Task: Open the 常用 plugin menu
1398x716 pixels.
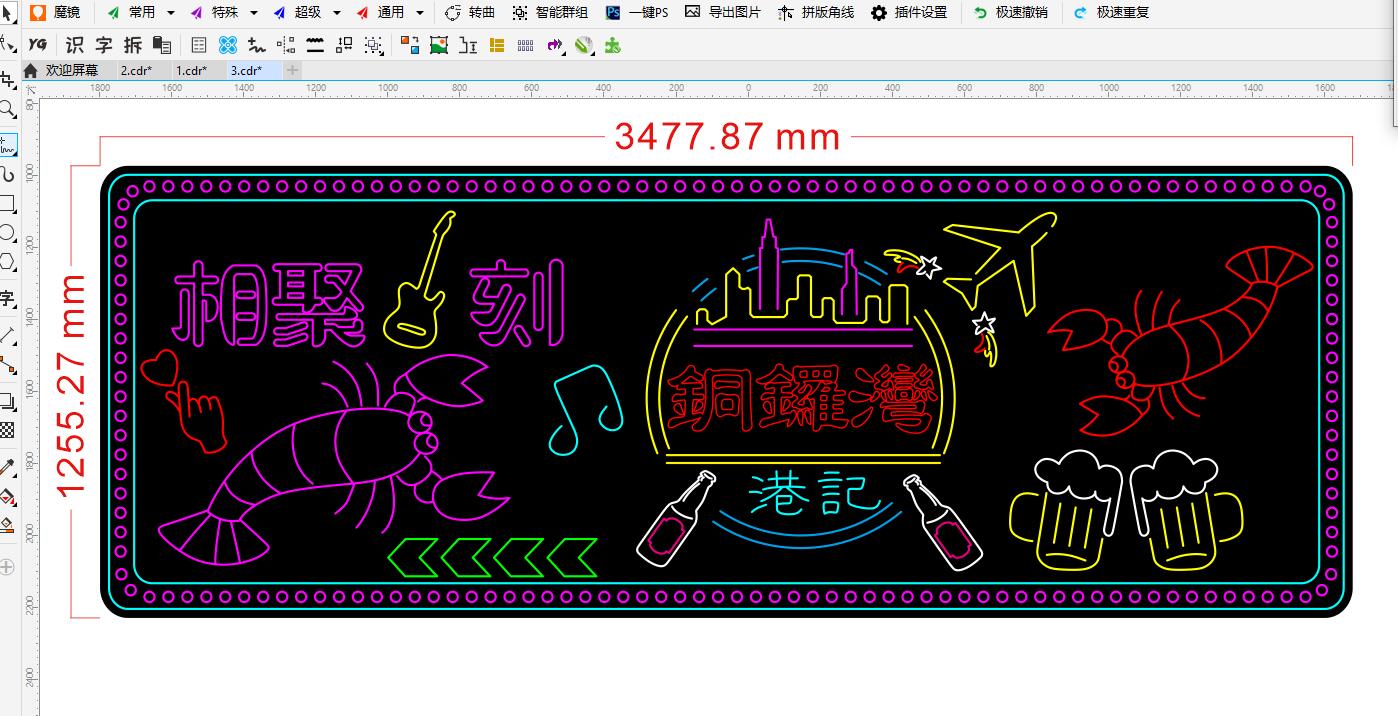Action: (x=131, y=12)
